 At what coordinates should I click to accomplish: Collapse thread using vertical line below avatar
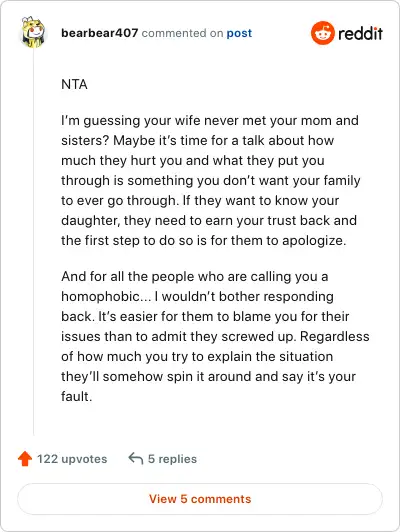tap(33, 242)
